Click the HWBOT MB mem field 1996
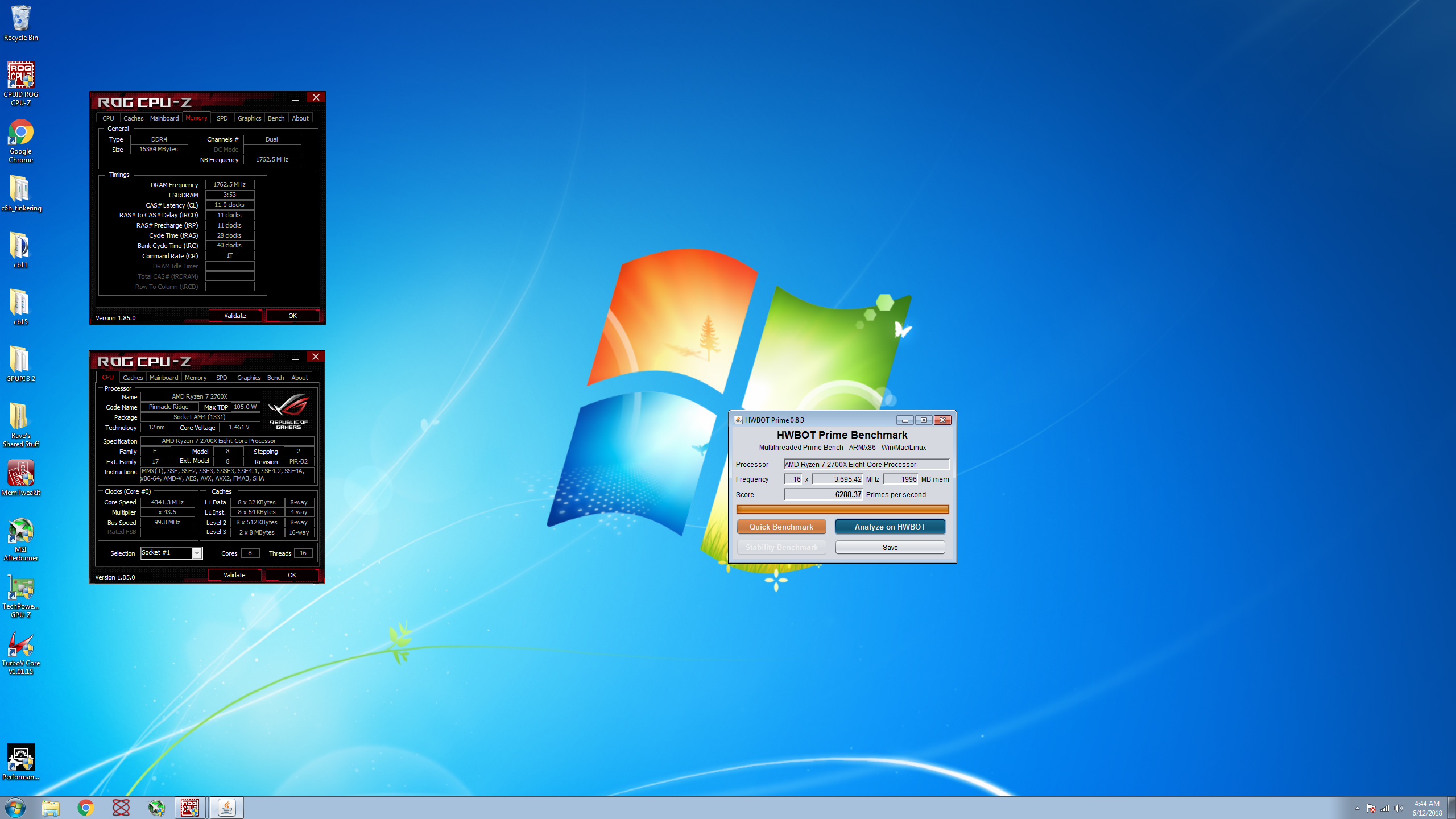 [x=901, y=479]
